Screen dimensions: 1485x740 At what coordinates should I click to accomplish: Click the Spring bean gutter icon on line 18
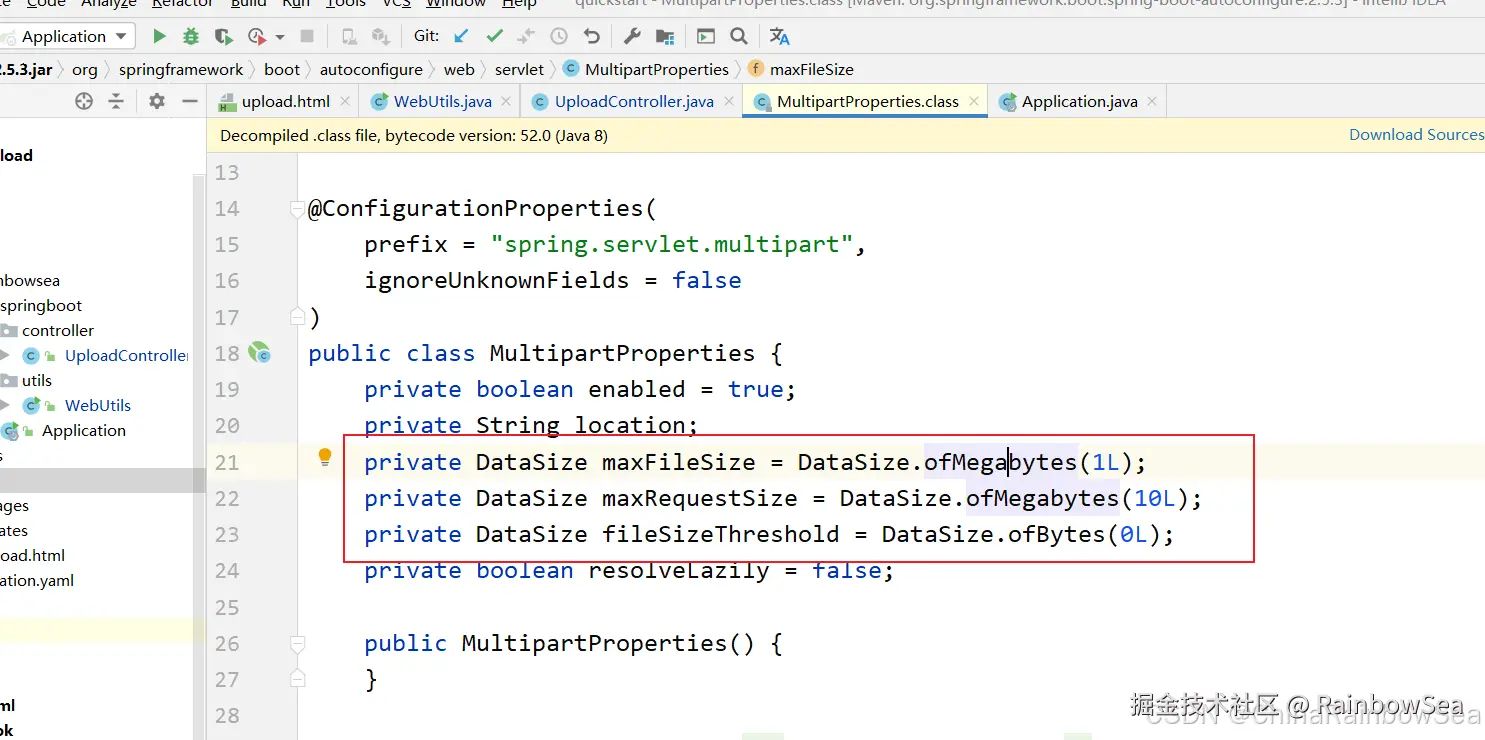[x=260, y=352]
